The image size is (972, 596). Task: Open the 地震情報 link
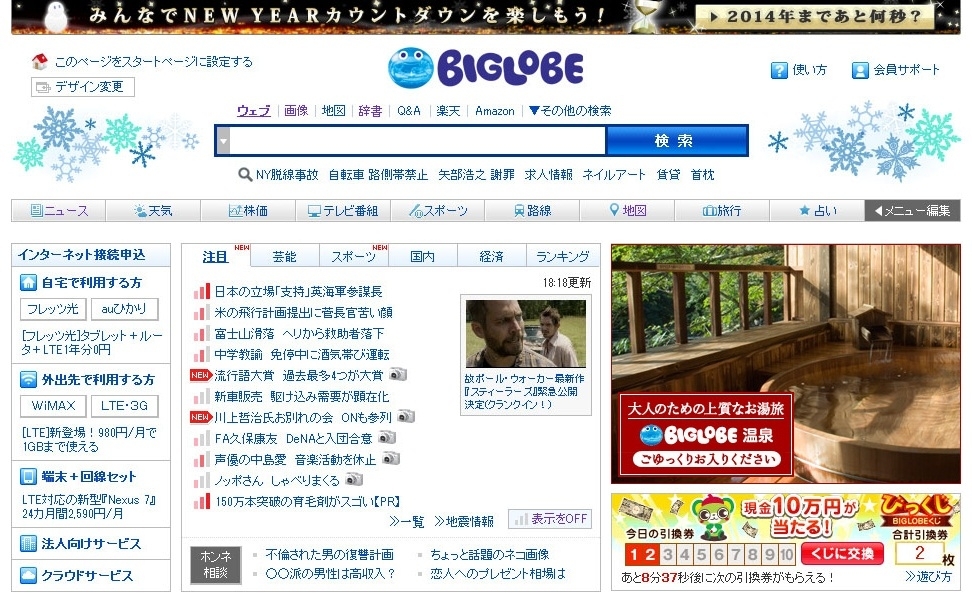(x=464, y=521)
